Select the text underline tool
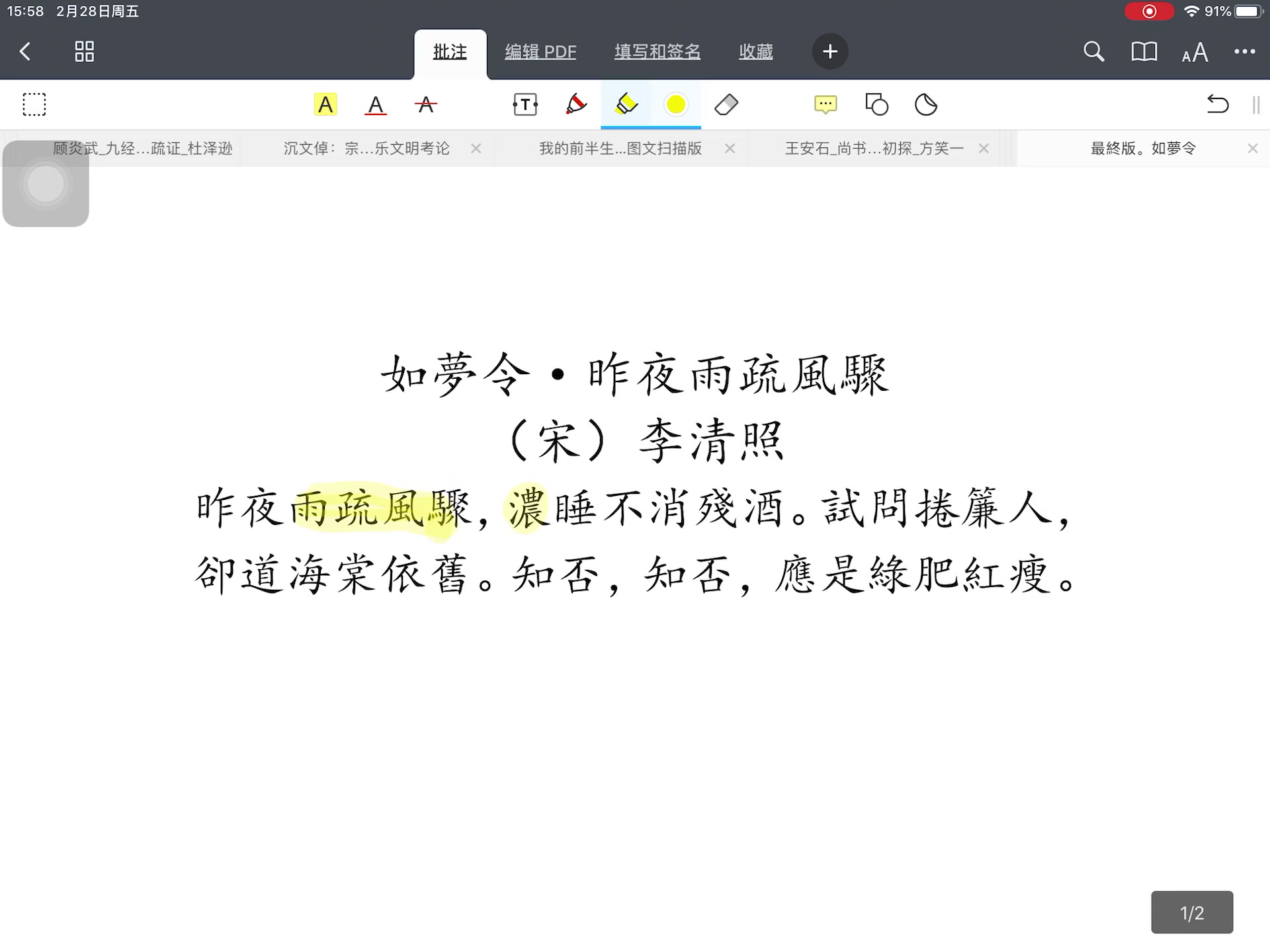1270x952 pixels. click(x=375, y=105)
